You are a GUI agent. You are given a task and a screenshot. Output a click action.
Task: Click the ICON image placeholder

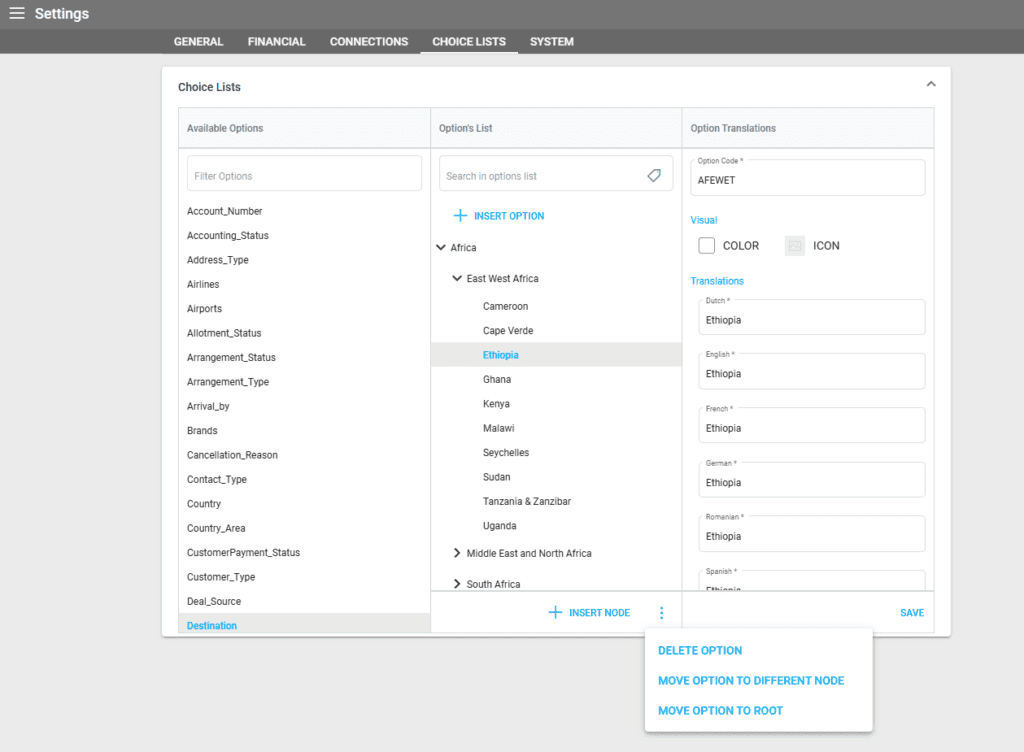795,246
